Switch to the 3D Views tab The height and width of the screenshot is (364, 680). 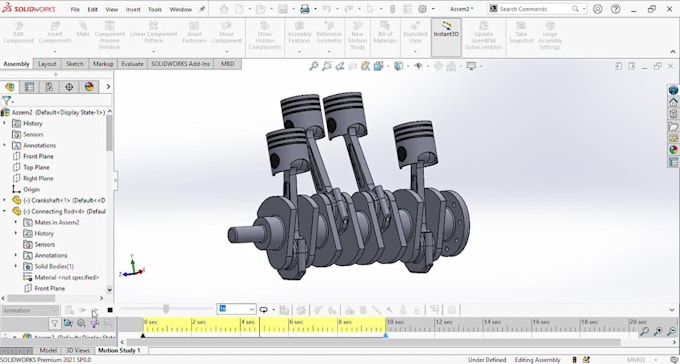[78, 350]
